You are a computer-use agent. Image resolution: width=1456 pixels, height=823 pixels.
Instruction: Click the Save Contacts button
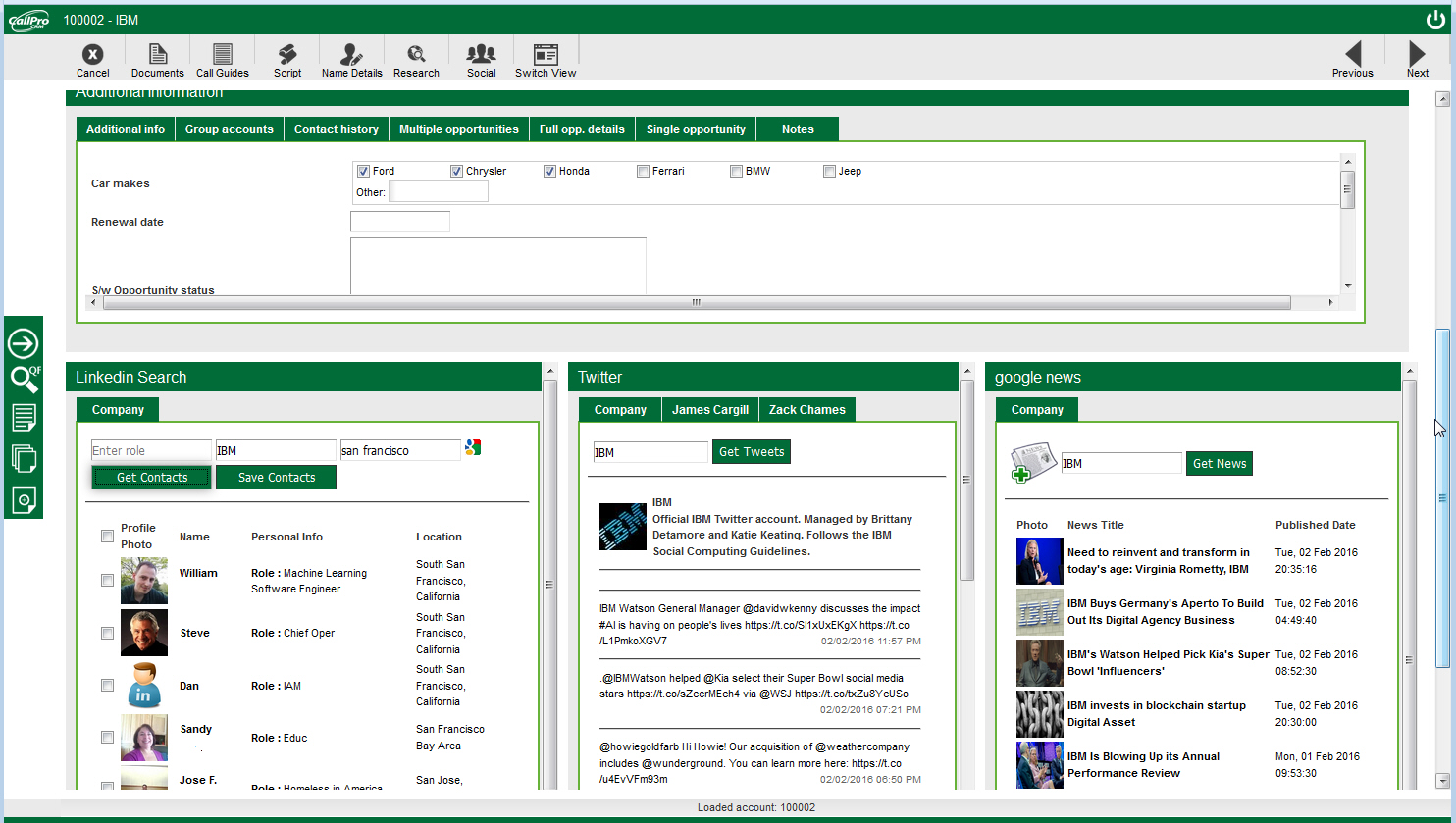[277, 478]
